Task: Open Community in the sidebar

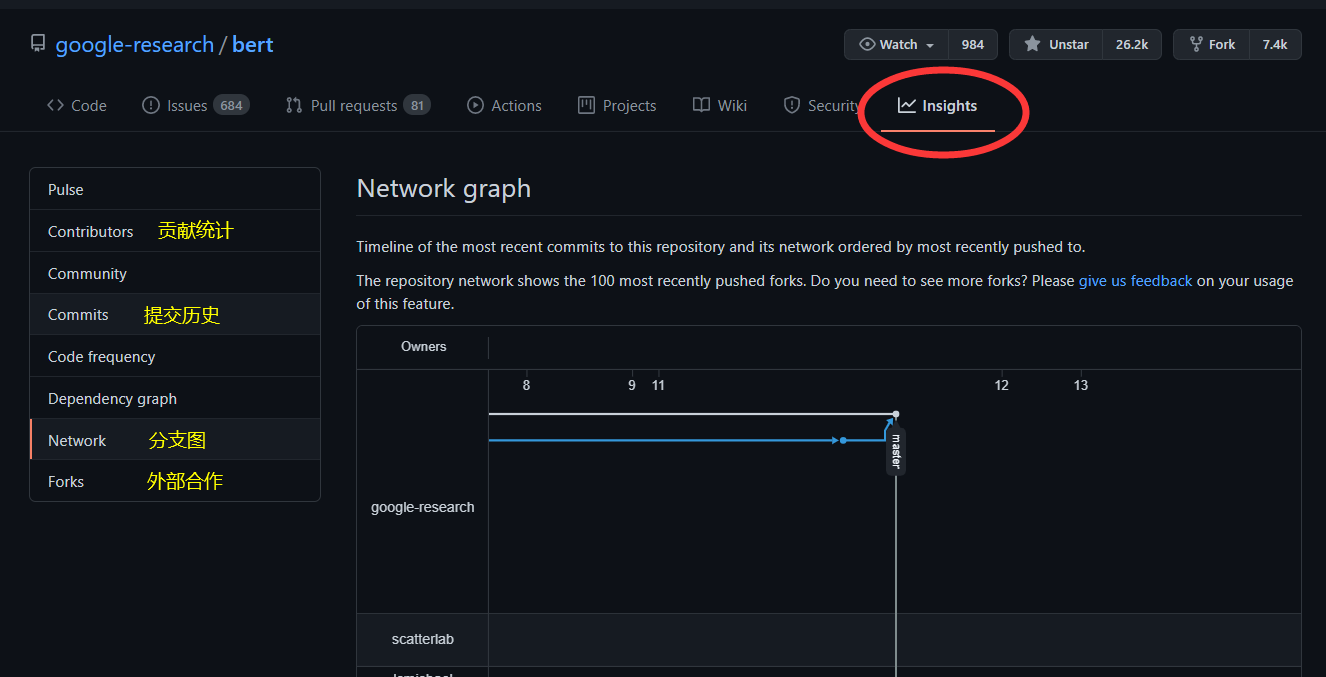Action: (175, 273)
